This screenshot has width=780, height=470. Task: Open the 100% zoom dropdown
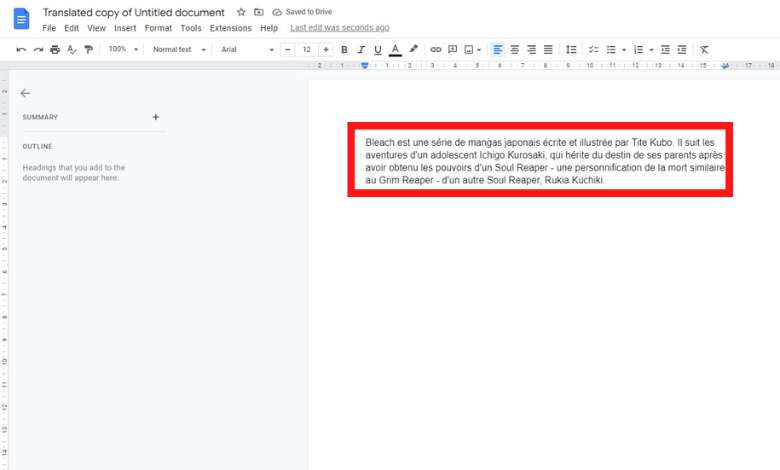[x=123, y=49]
